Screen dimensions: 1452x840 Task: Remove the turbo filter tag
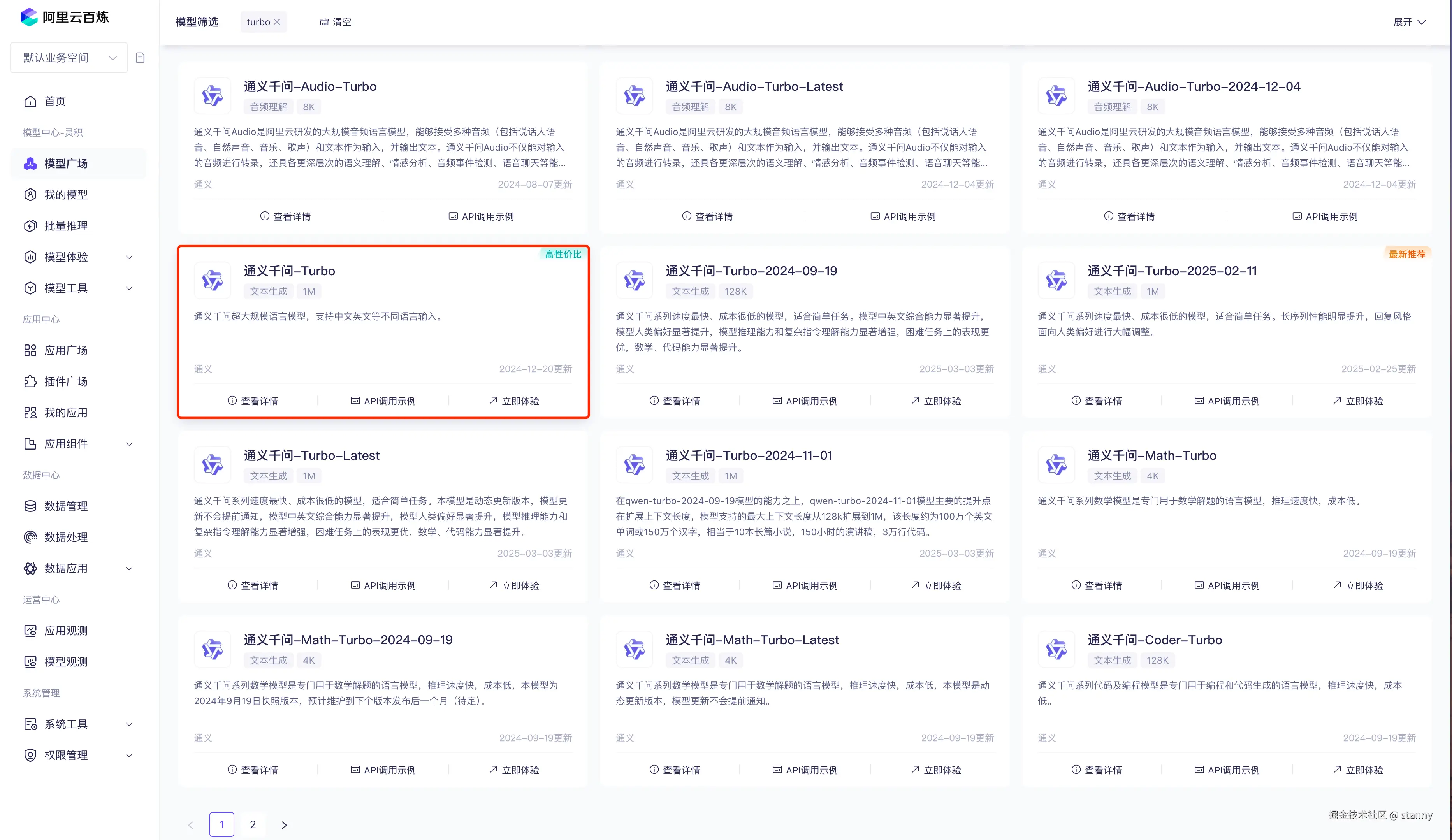(277, 22)
